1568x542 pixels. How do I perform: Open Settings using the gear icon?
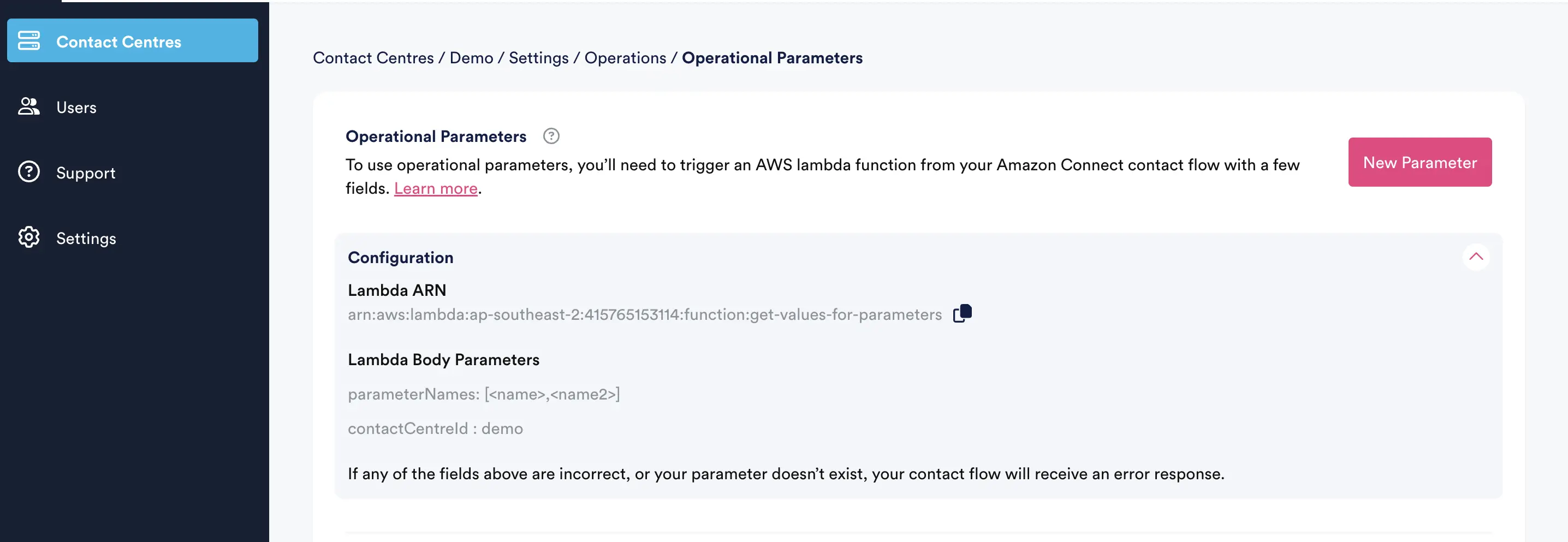pyautogui.click(x=28, y=238)
